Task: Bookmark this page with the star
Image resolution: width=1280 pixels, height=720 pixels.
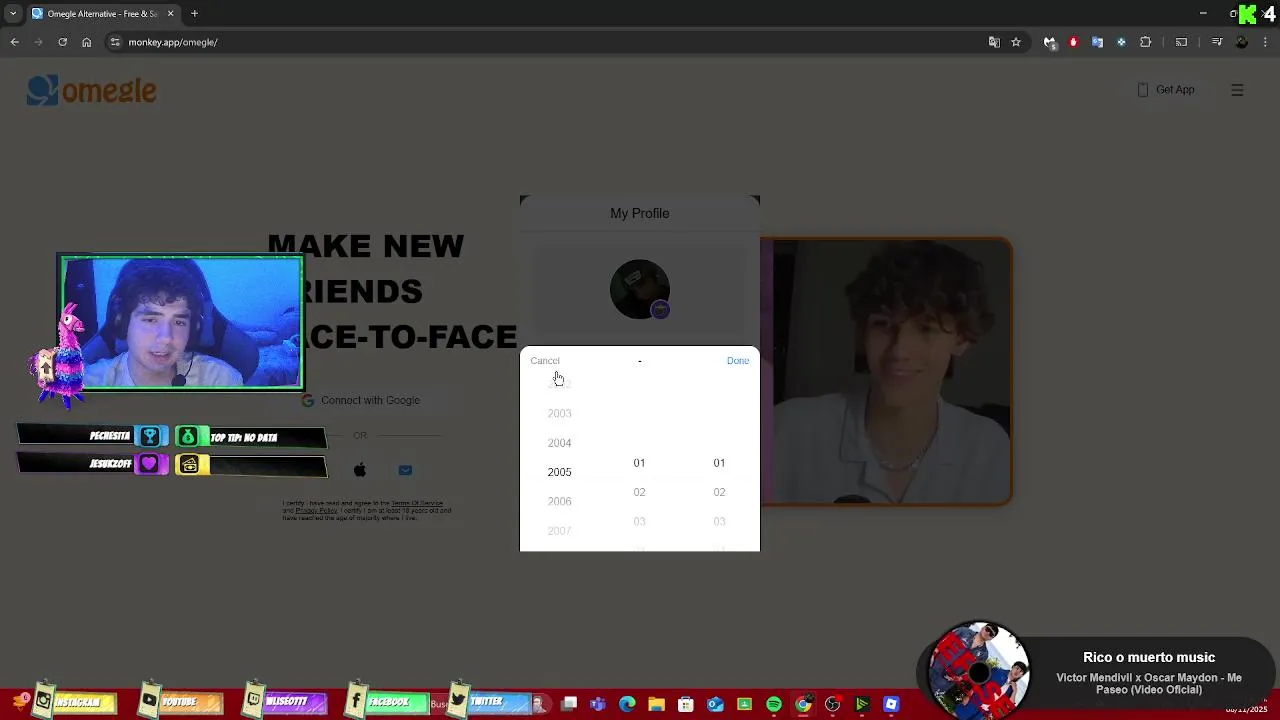Action: tap(1016, 42)
